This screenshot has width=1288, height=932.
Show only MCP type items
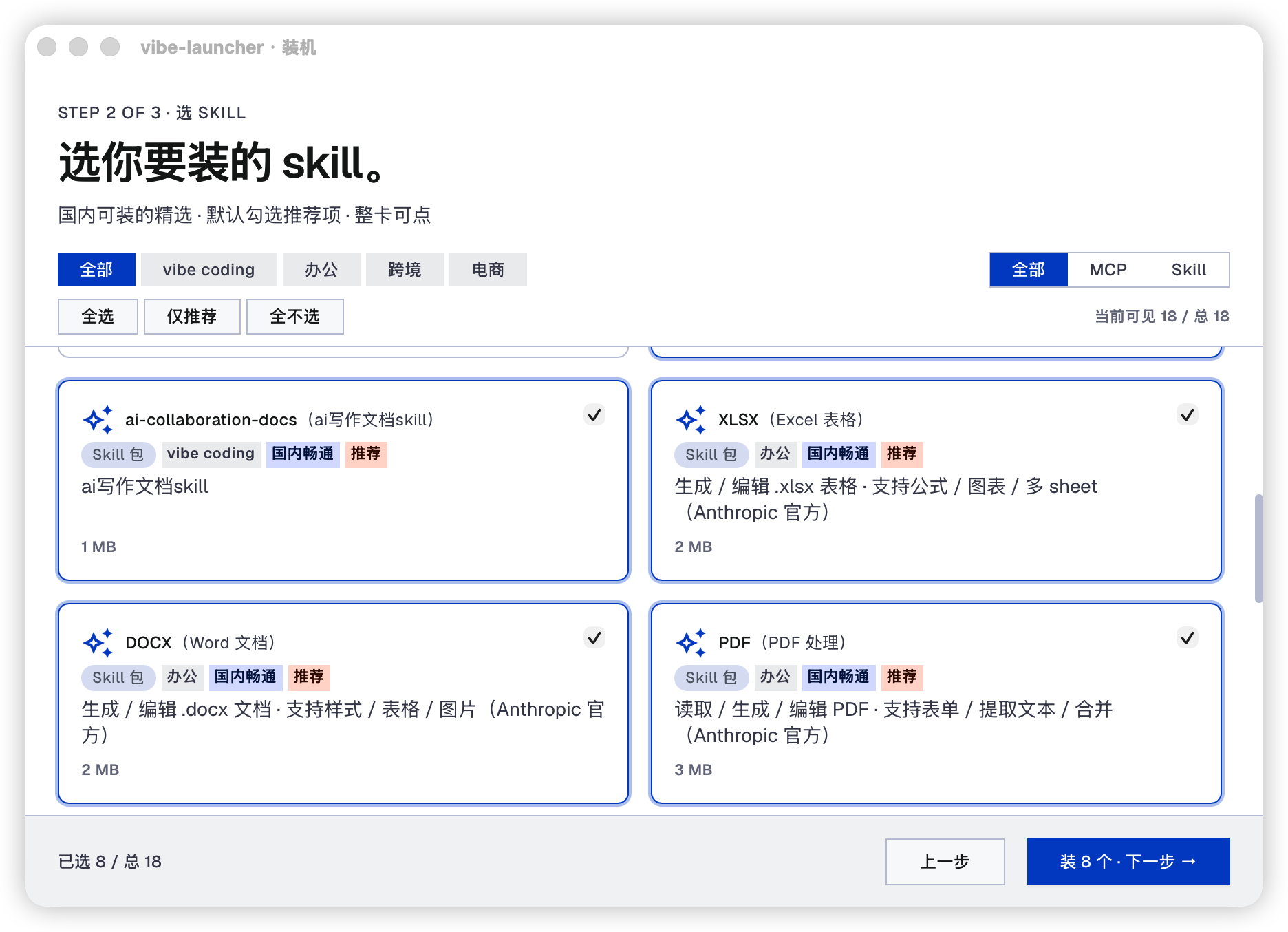(x=1108, y=270)
